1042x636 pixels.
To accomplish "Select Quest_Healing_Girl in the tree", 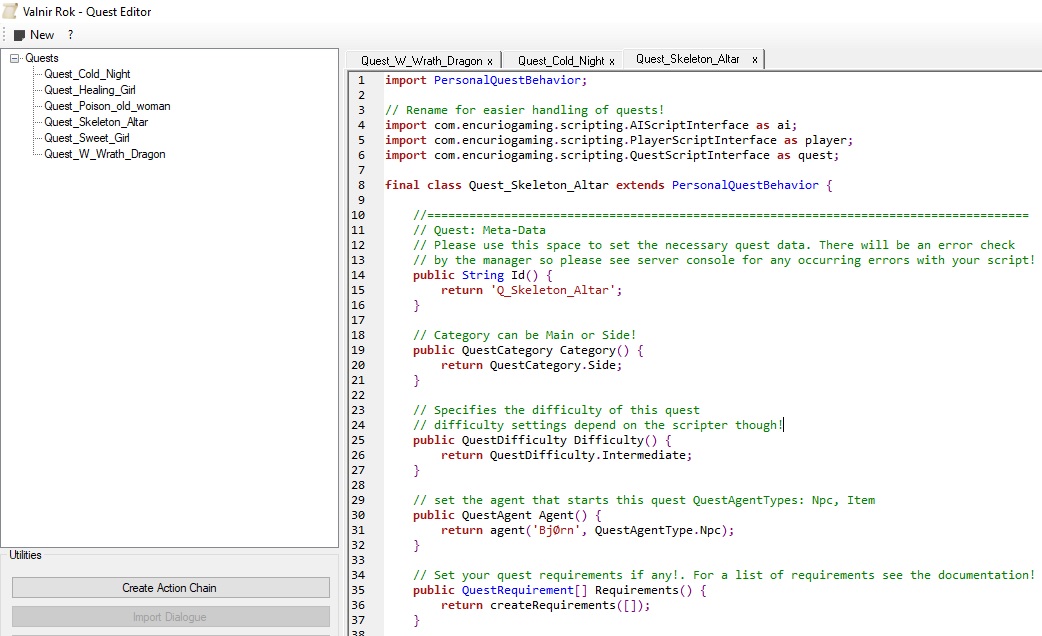I will click(90, 90).
